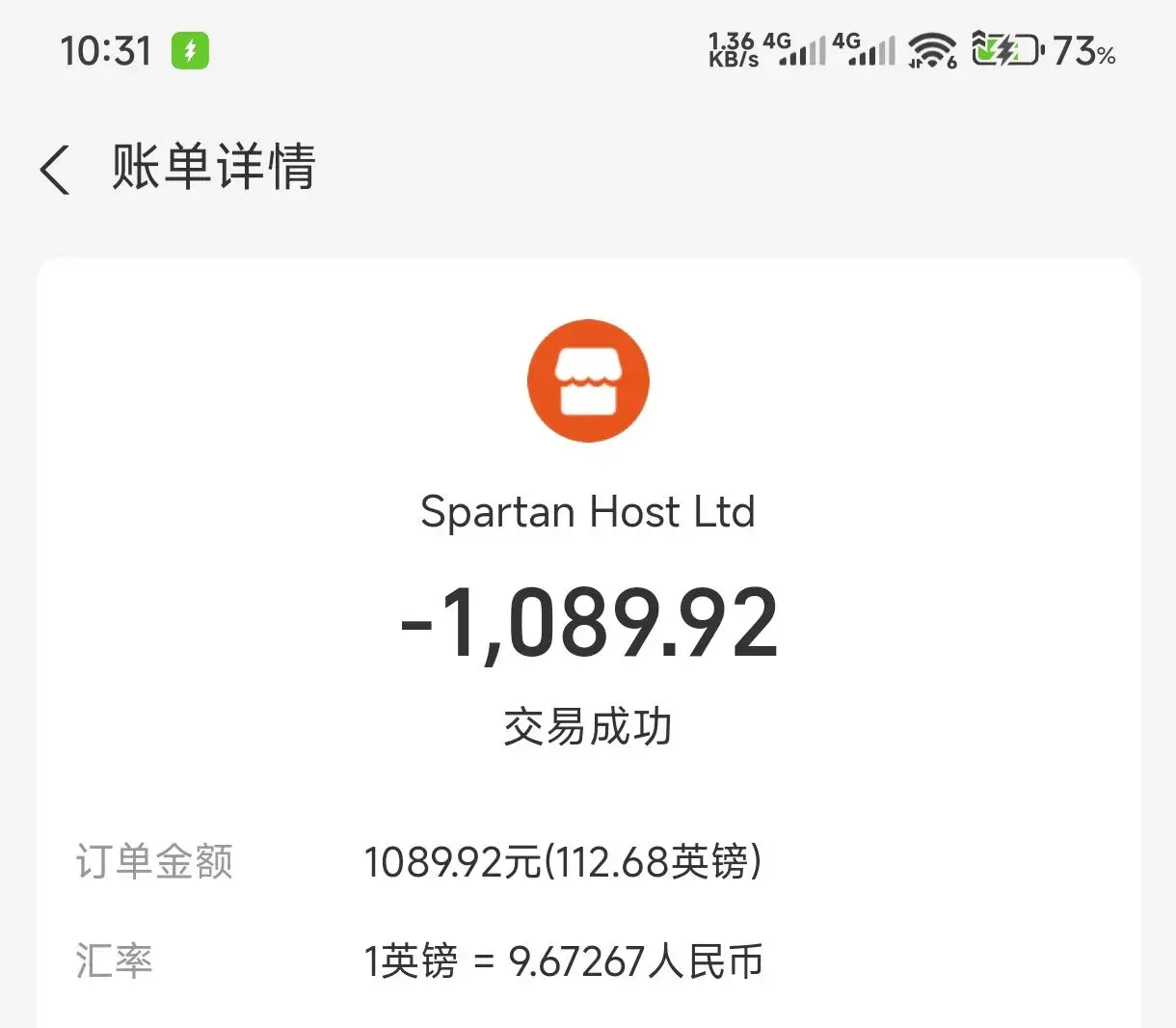Image resolution: width=1176 pixels, height=1028 pixels.
Task: Tap the 交易成功 status text
Action: (x=588, y=726)
